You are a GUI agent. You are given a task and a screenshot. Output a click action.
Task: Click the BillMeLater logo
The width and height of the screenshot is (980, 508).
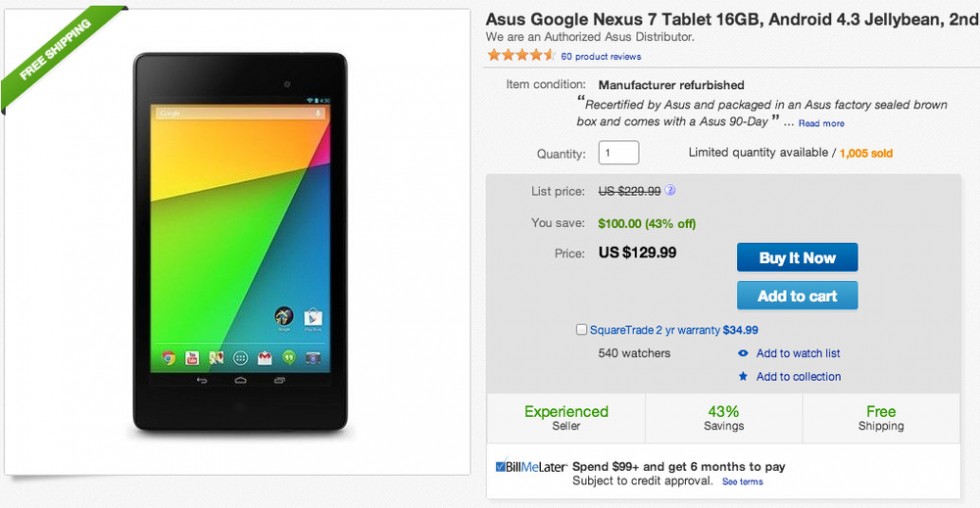pyautogui.click(x=531, y=467)
